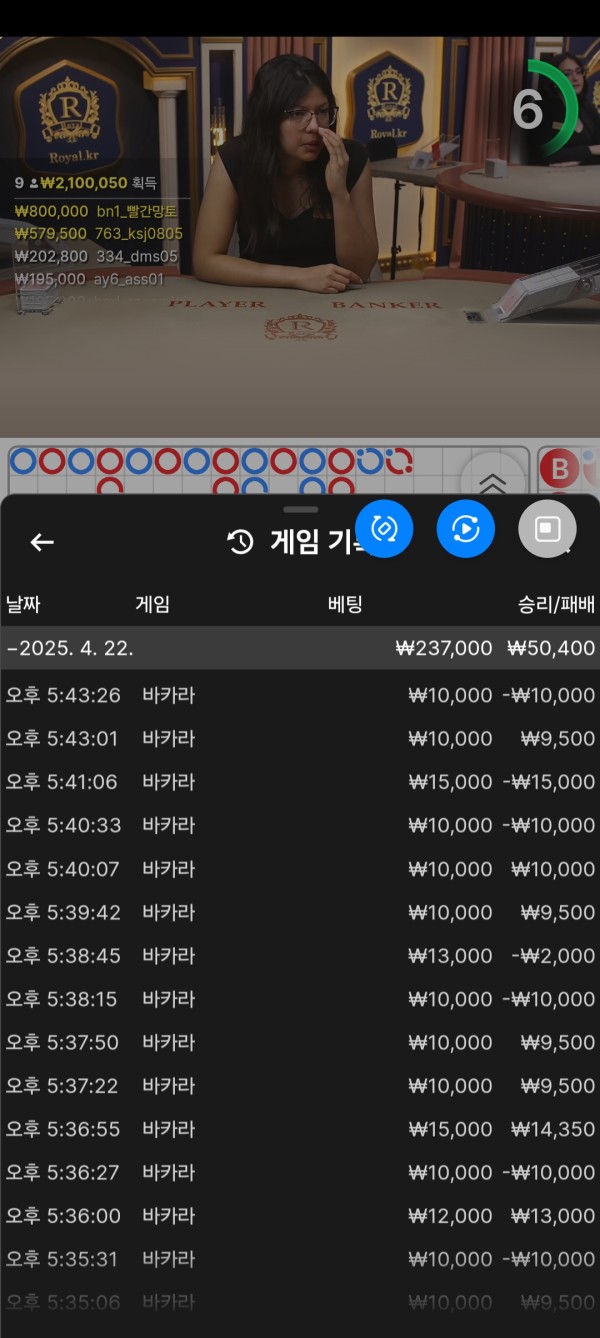Open the 오후 5:39:42 game record

point(300,912)
